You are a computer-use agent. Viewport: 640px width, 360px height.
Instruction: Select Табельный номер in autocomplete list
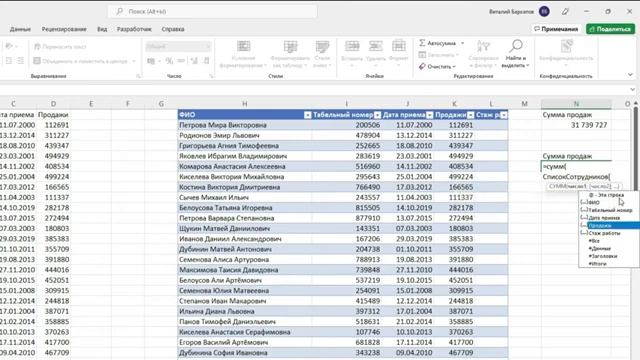(x=609, y=210)
